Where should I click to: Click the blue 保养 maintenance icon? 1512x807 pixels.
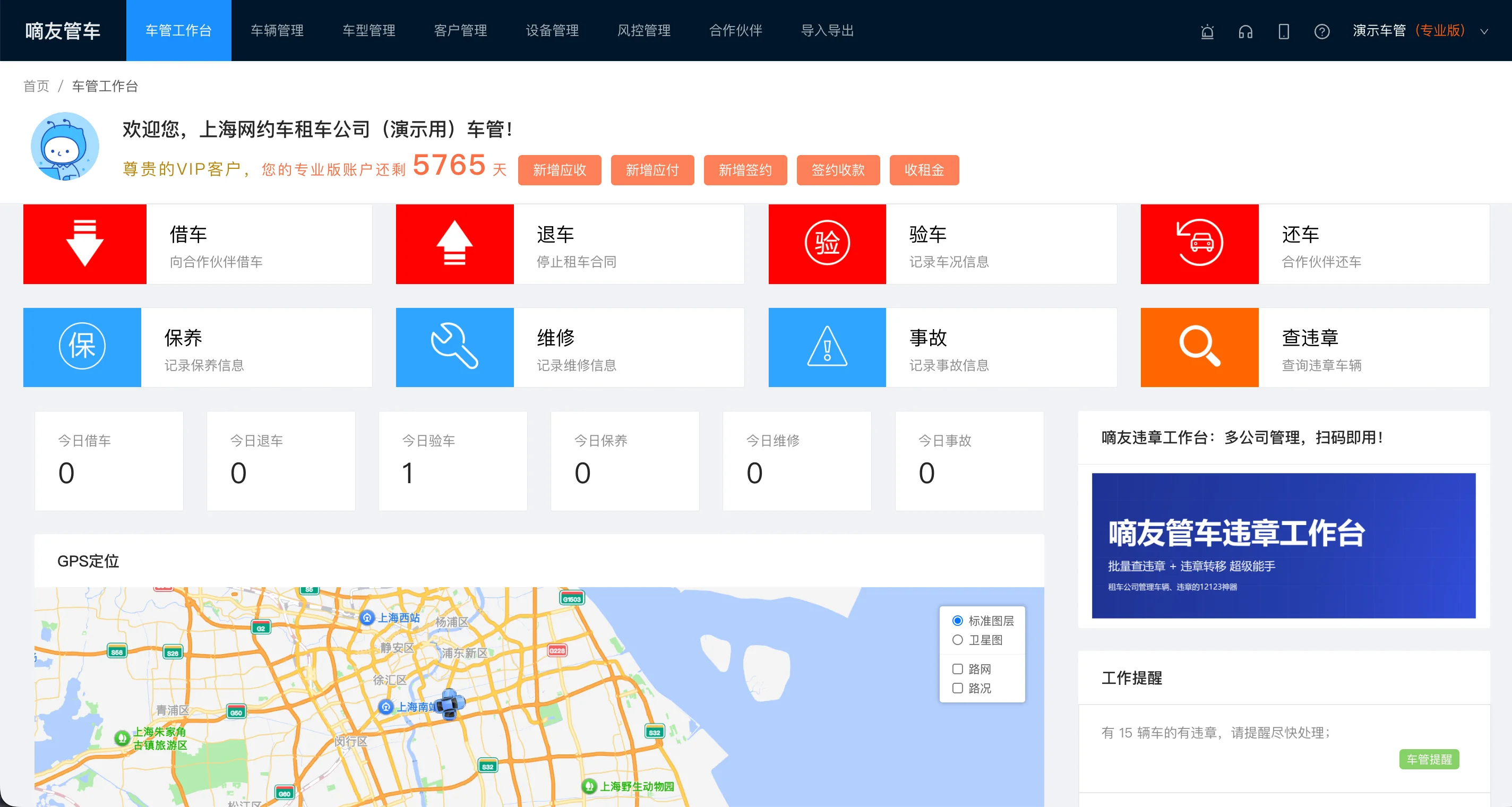(x=82, y=347)
